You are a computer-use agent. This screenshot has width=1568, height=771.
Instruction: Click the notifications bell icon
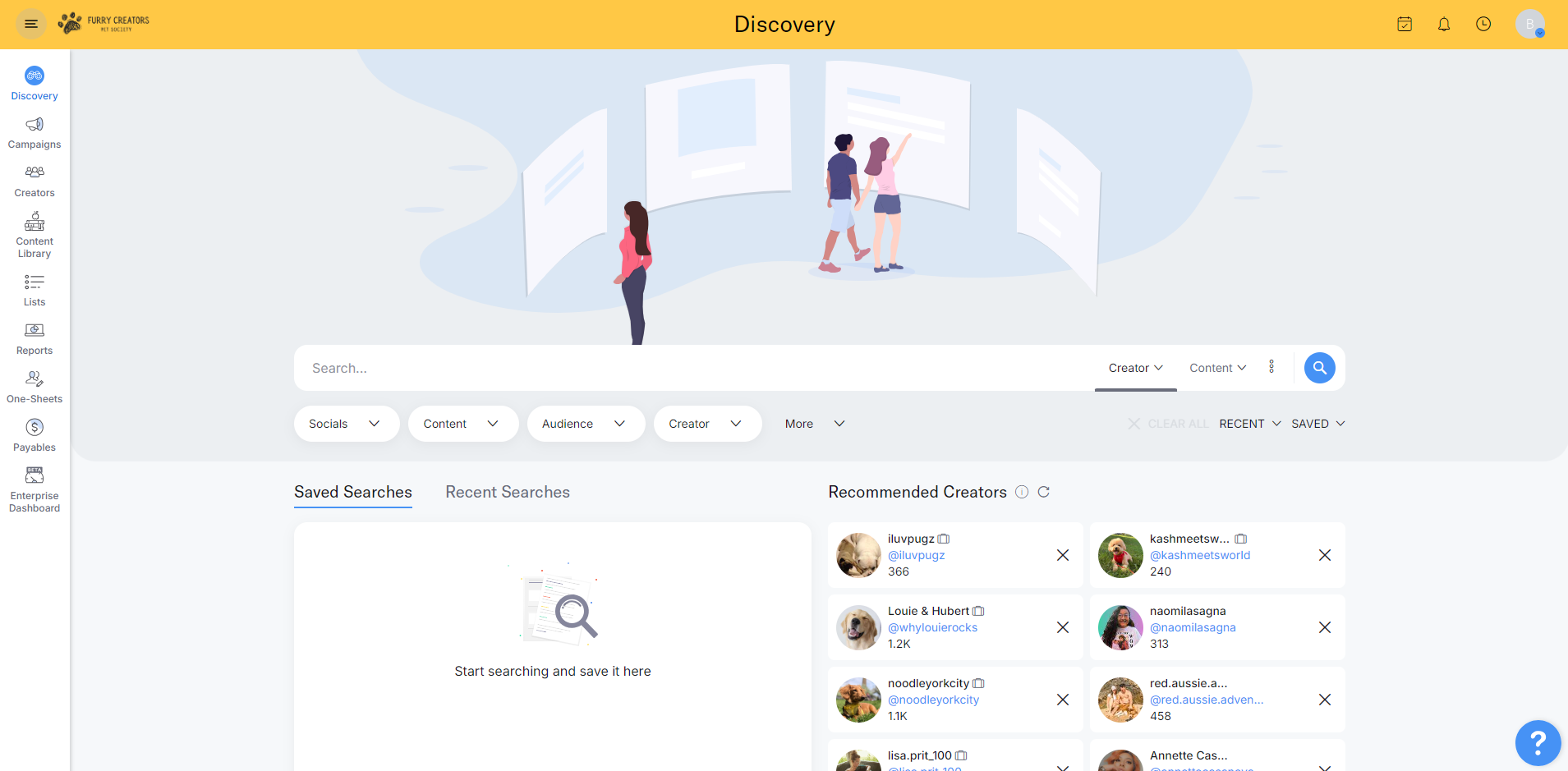click(1443, 25)
